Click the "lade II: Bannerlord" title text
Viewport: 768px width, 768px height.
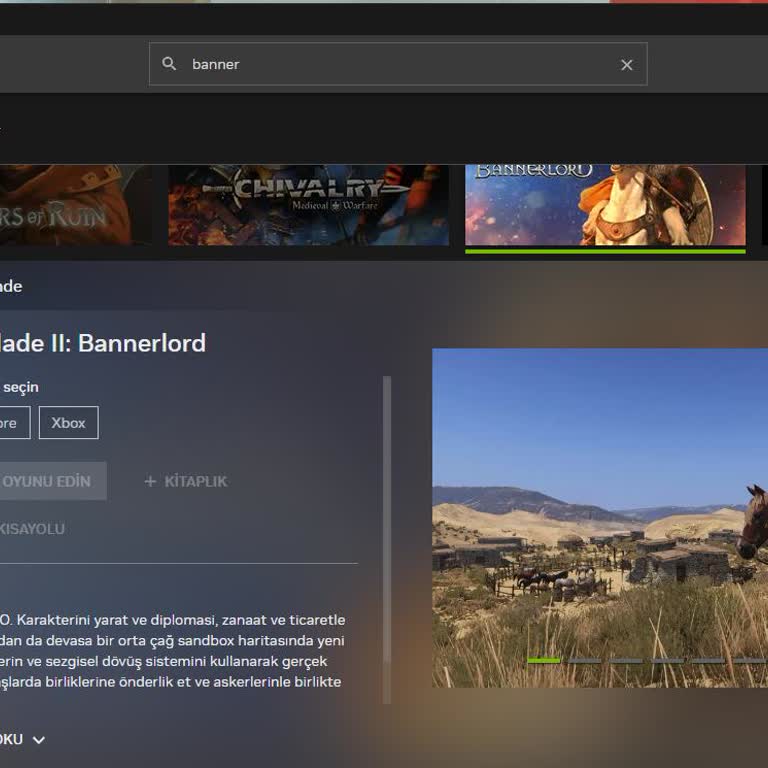click(x=103, y=343)
